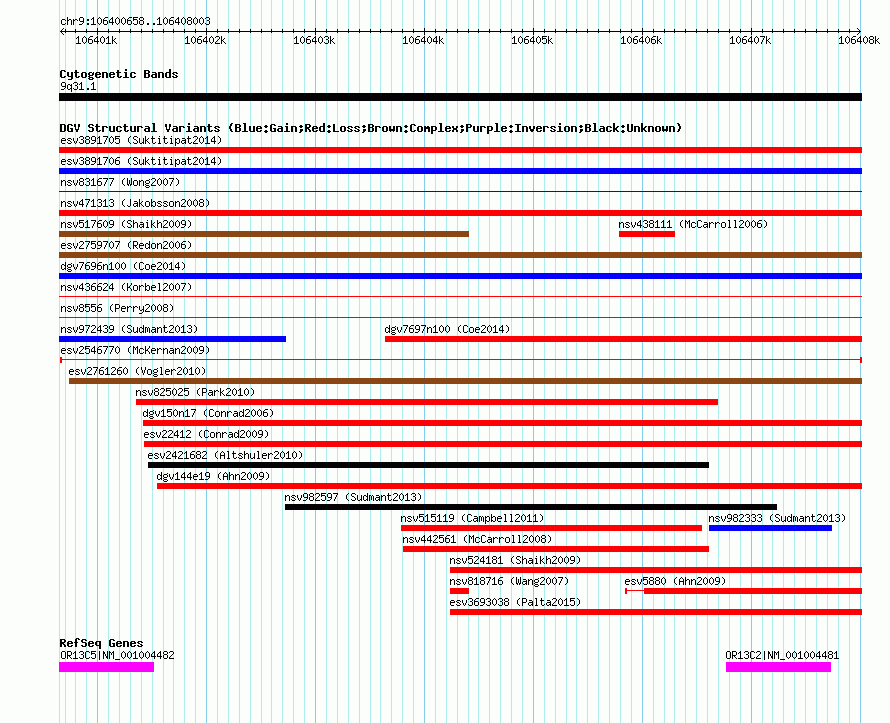The width and height of the screenshot is (890, 723).
Task: Select the red nsv442561 loss bar
Action: 556,549
